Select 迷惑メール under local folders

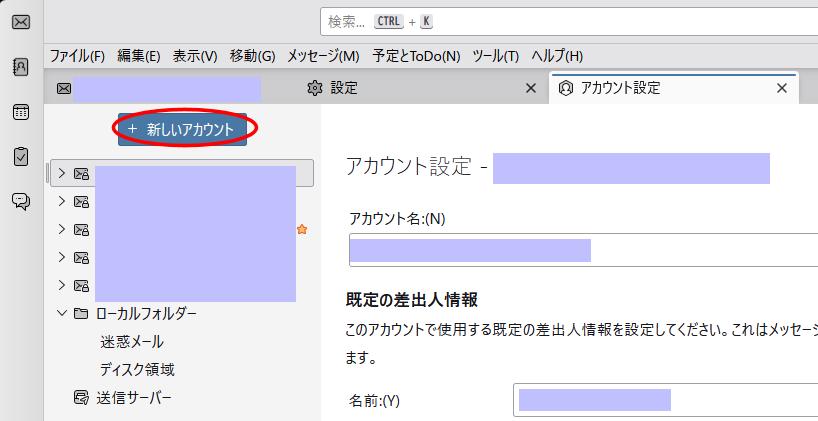click(132, 342)
